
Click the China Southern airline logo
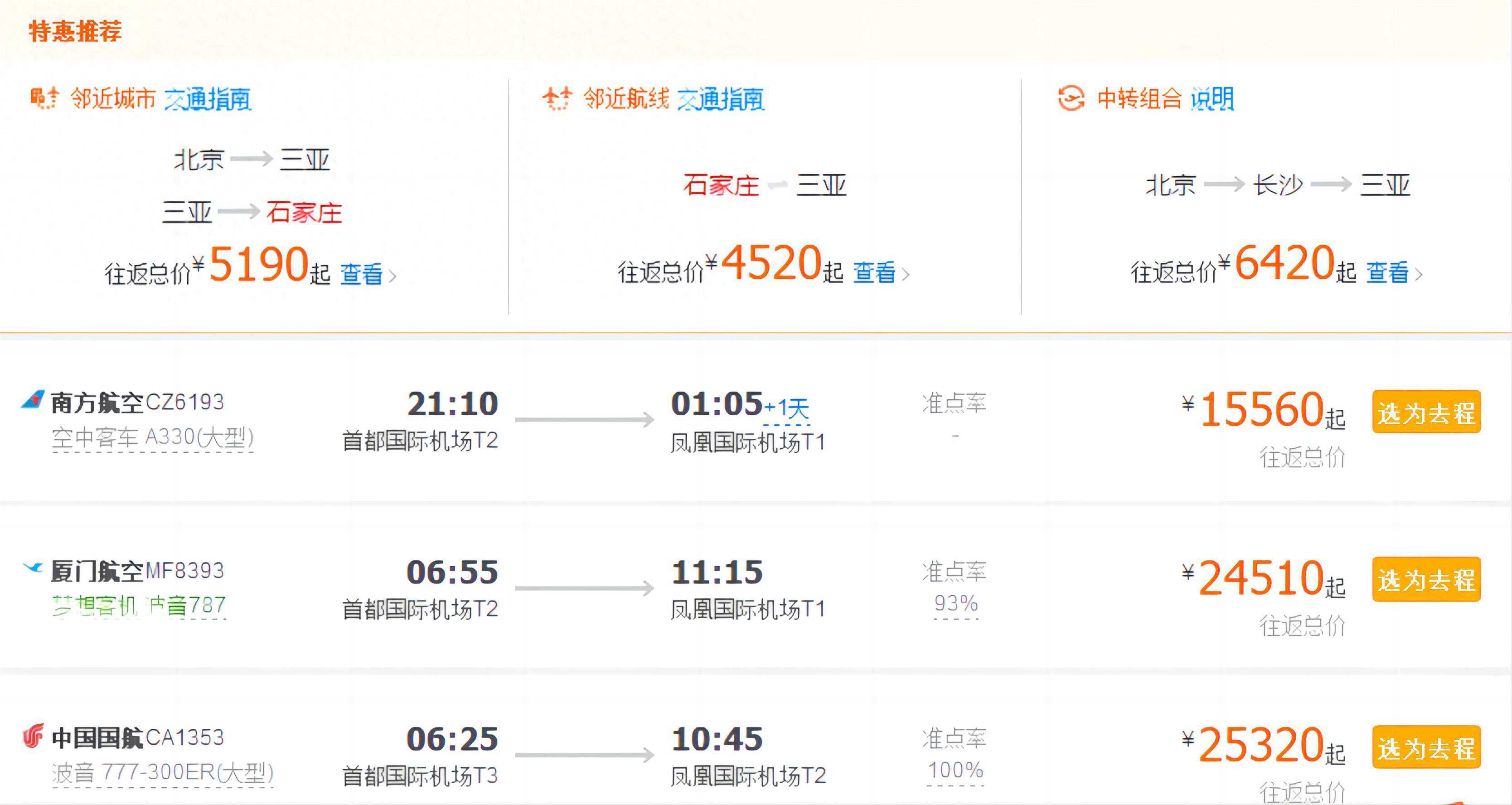tap(33, 400)
